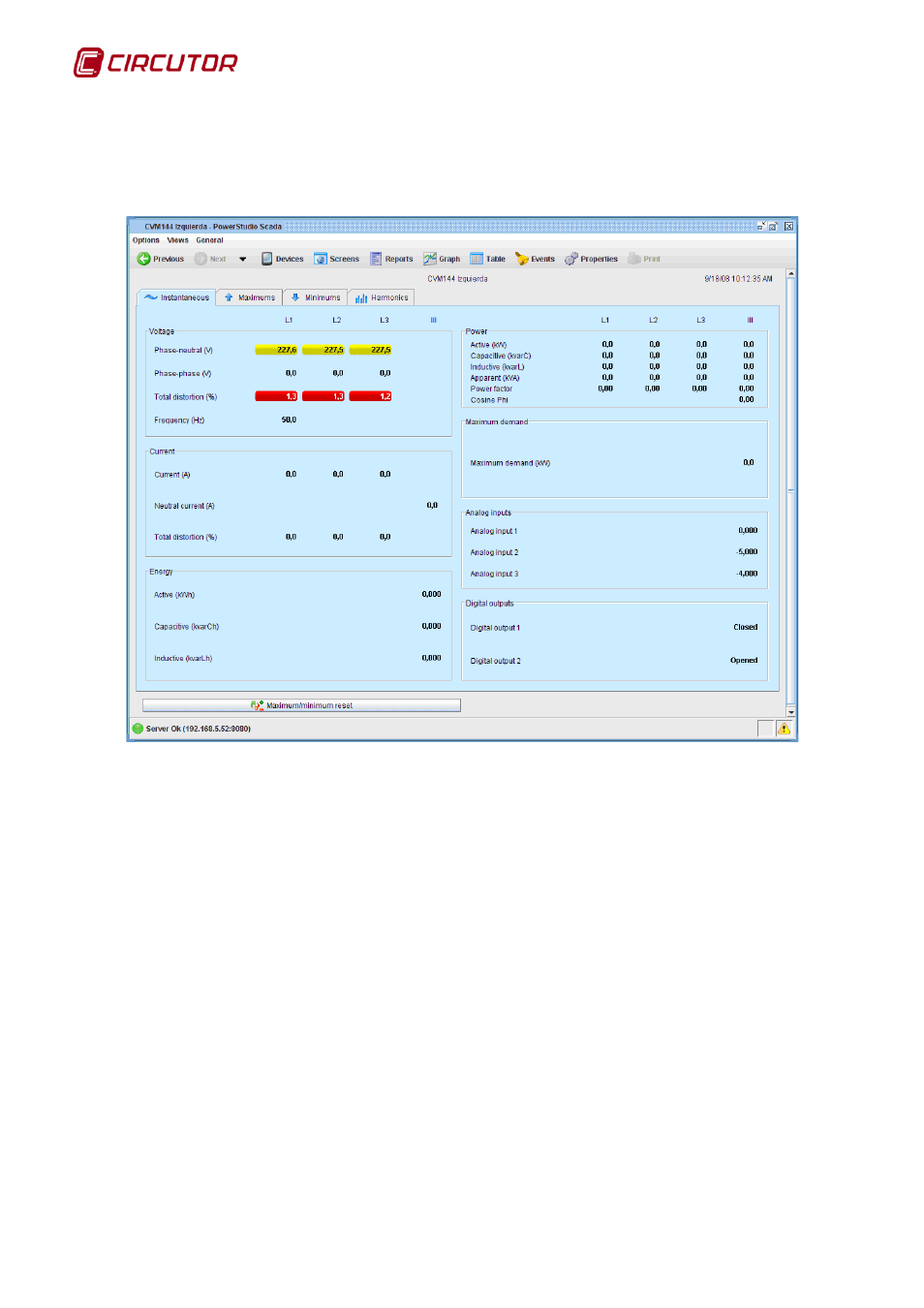Image resolution: width=924 pixels, height=1308 pixels.
Task: Open the Table view toolbar item
Action: coord(488,259)
